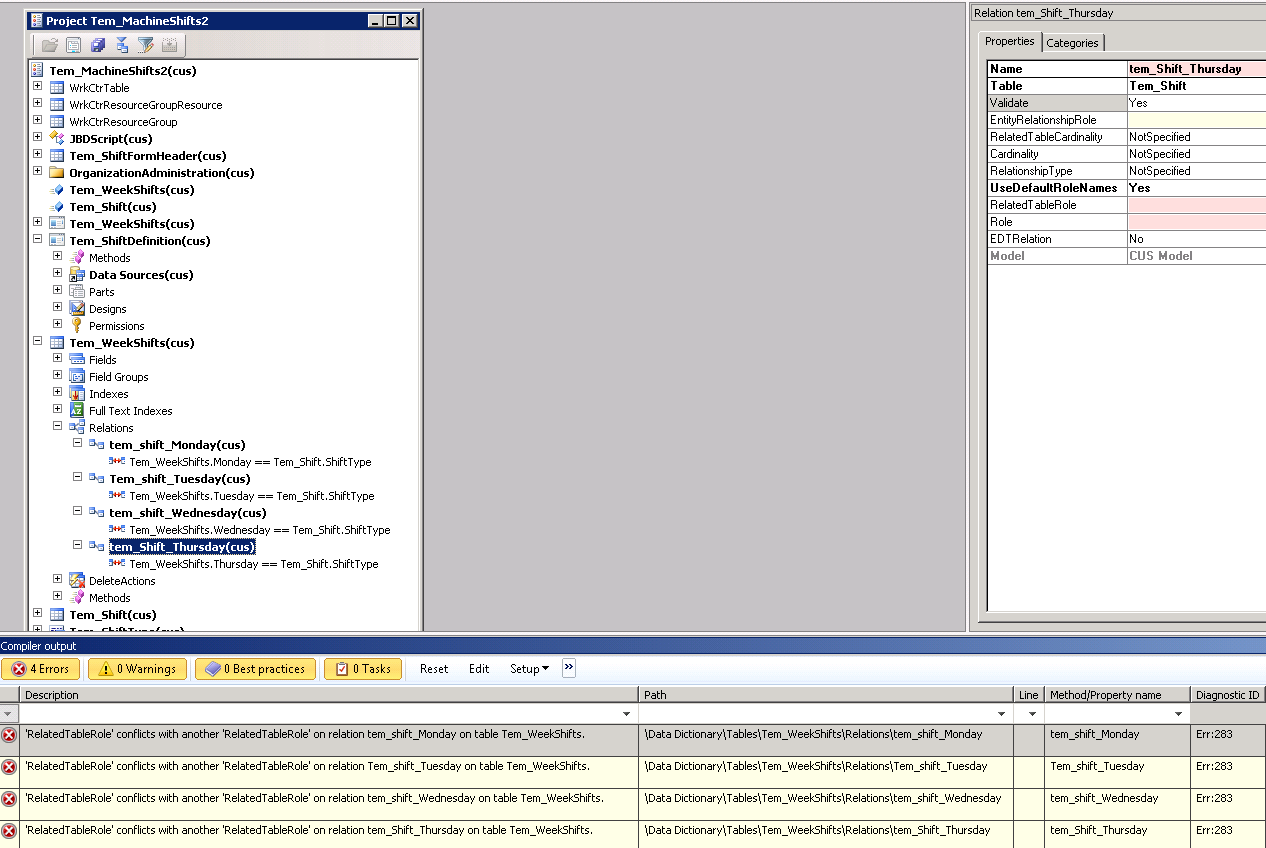Screen dimensions: 1266x848
Task: Toggle the 0 Best practices filter
Action: (x=255, y=669)
